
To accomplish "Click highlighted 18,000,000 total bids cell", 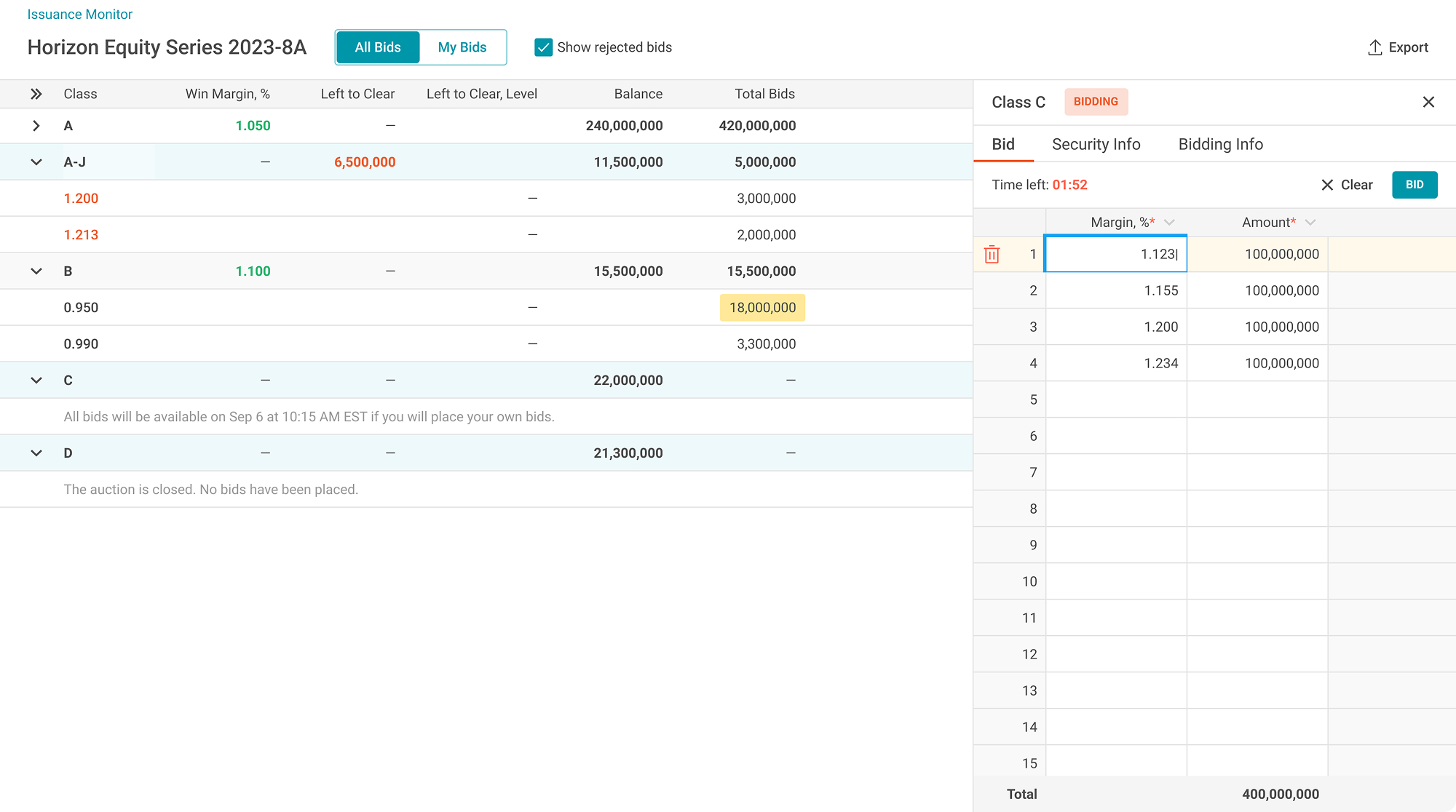I will pyautogui.click(x=762, y=308).
